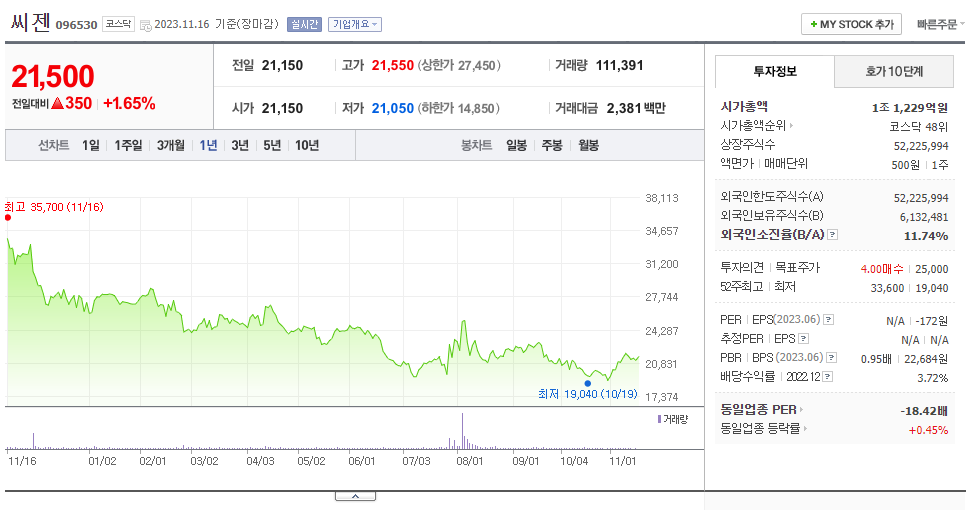This screenshot has height=510, width=971.
Task: Click the red 최고 35,700 chart marker
Action: tap(8, 217)
